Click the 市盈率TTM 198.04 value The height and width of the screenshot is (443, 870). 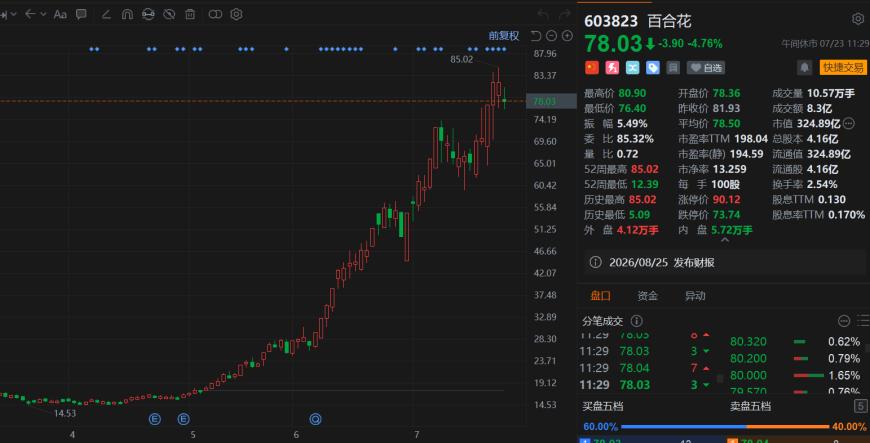(751, 139)
